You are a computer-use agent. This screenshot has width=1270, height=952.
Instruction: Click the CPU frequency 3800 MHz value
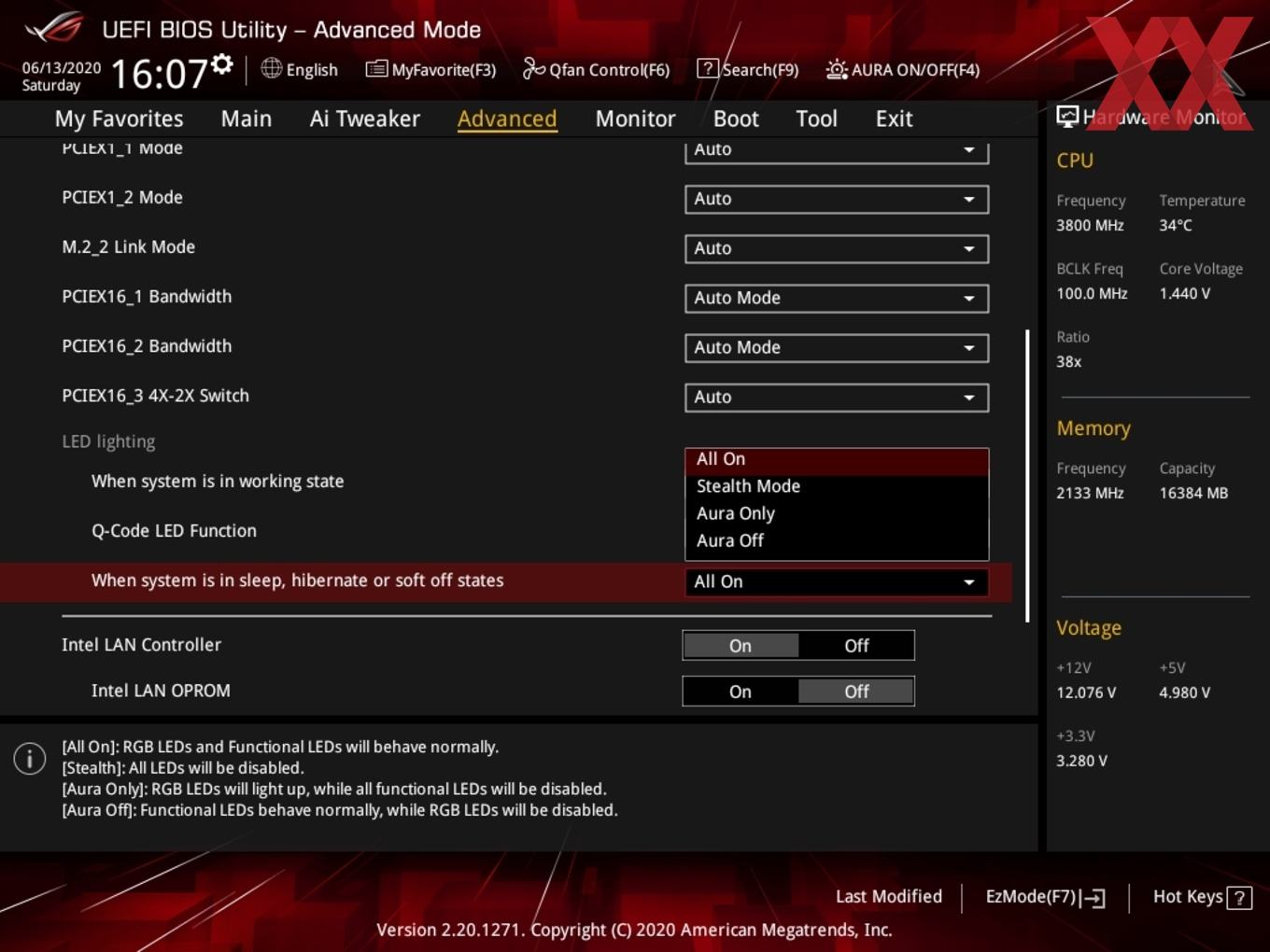point(1090,225)
